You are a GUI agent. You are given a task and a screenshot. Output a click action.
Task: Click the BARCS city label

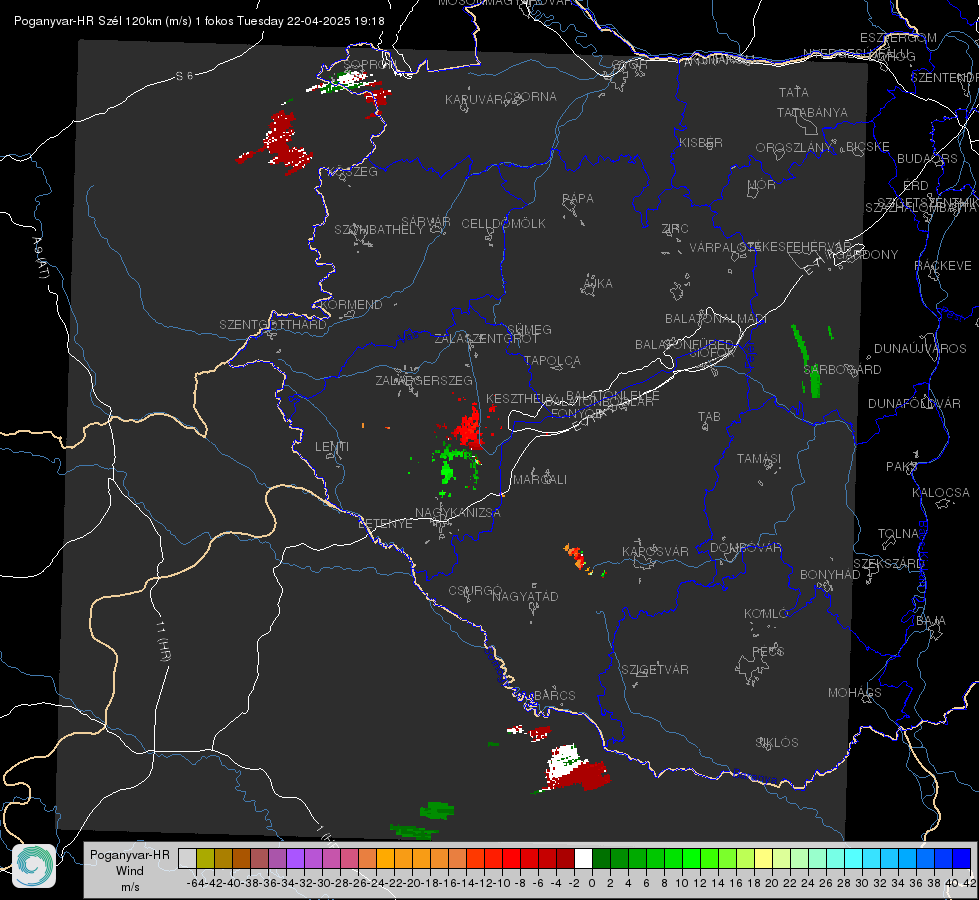click(x=554, y=695)
